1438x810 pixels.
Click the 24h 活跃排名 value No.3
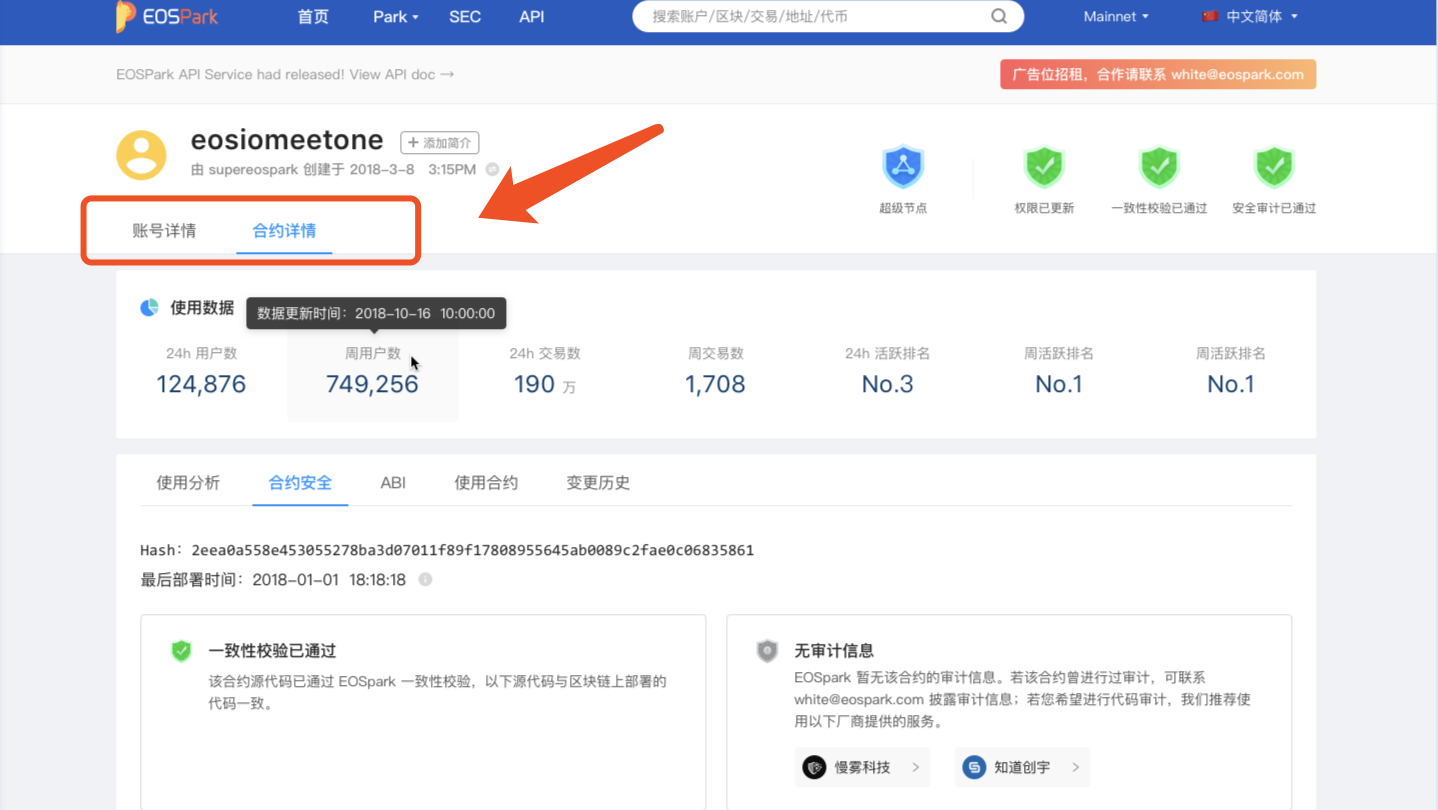pos(887,384)
